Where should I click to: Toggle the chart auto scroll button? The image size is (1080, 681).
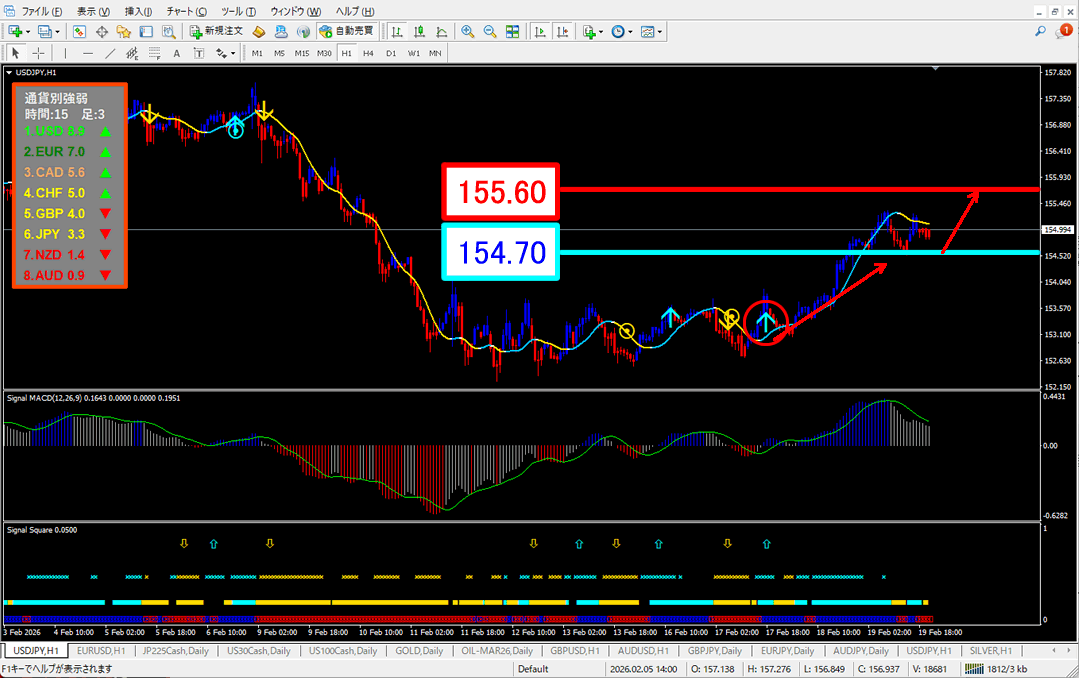[x=540, y=32]
